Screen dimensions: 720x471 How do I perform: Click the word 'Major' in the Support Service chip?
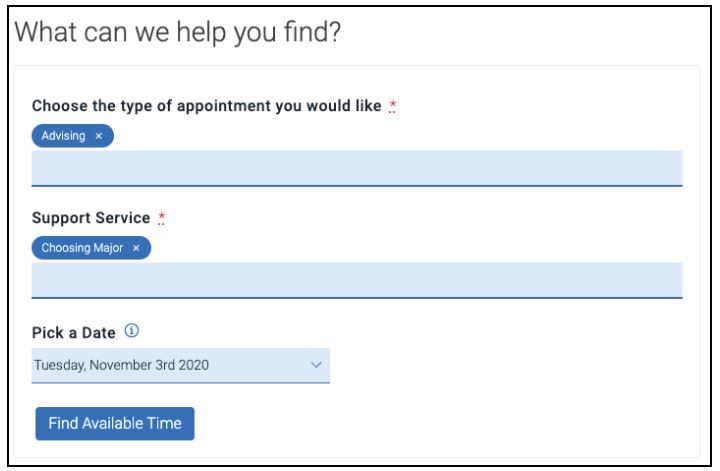[x=109, y=248]
